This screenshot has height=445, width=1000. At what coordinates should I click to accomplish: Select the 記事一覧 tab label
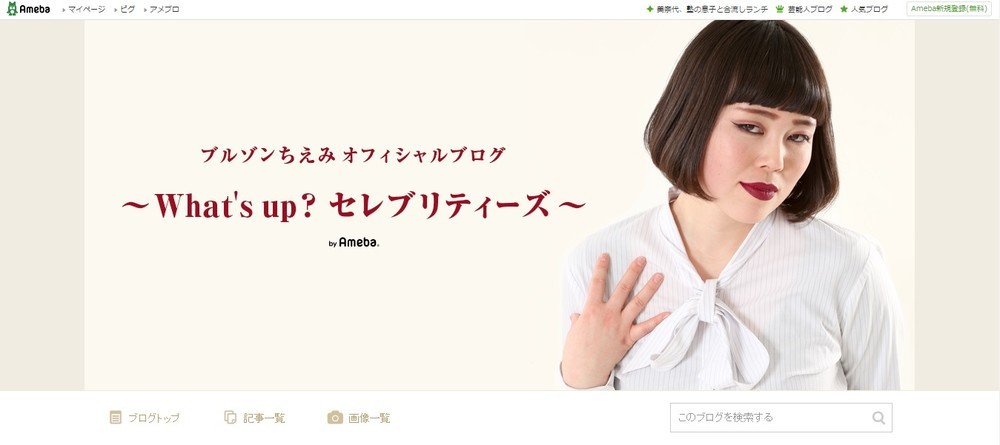tap(264, 418)
